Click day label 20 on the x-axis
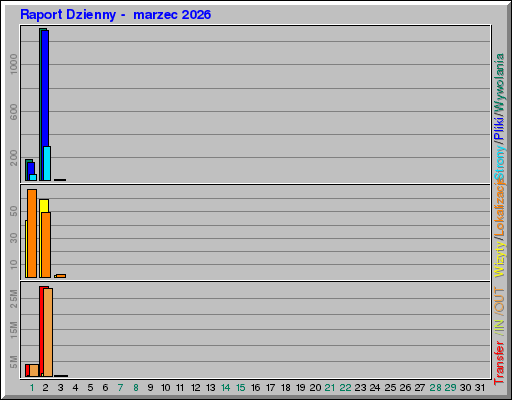 tap(315, 388)
